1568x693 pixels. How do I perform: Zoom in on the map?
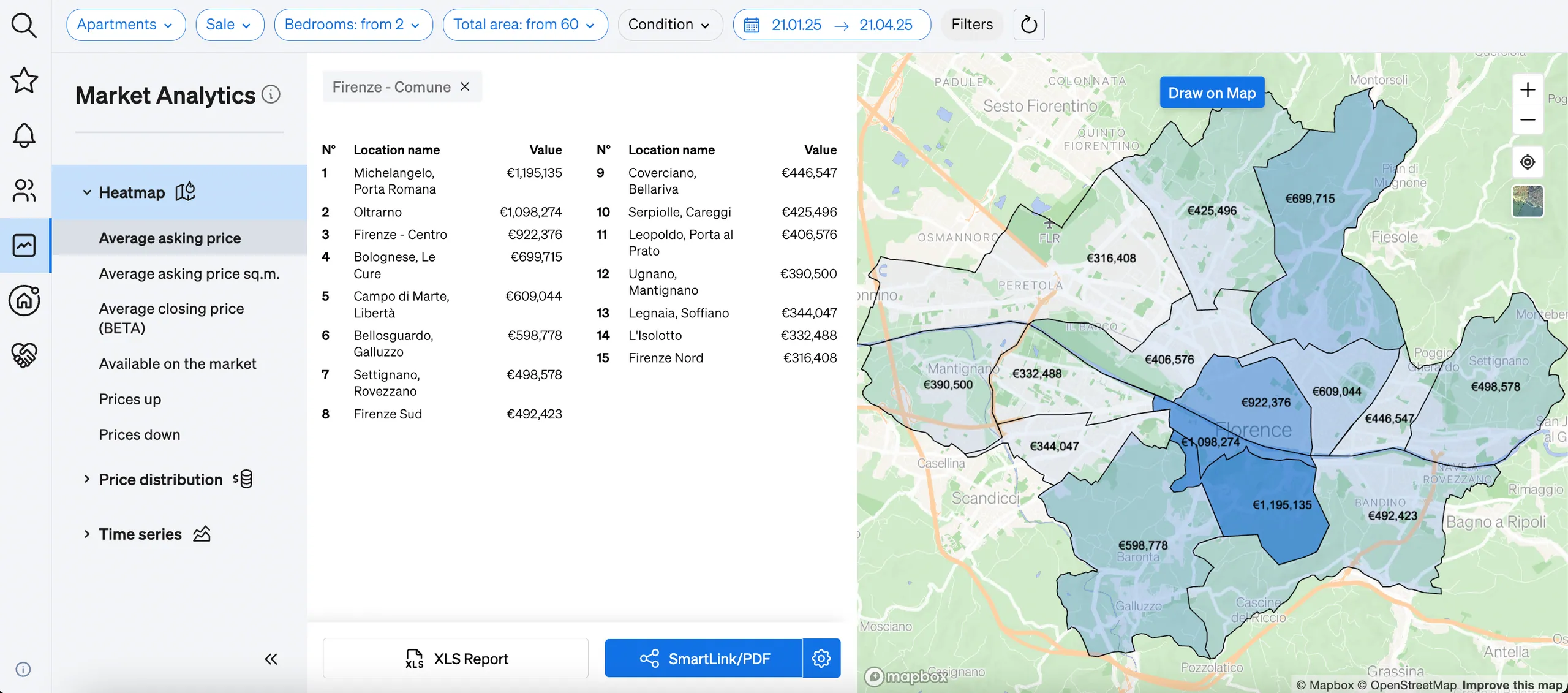(x=1528, y=90)
